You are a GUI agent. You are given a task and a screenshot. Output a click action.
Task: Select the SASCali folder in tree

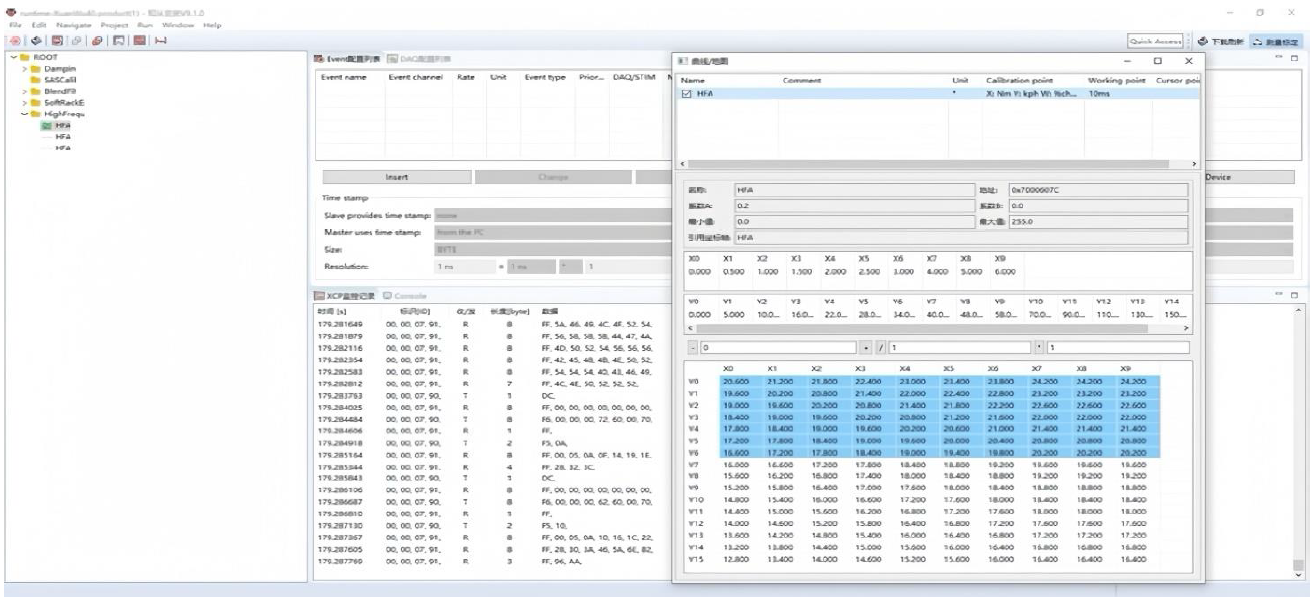click(x=59, y=79)
